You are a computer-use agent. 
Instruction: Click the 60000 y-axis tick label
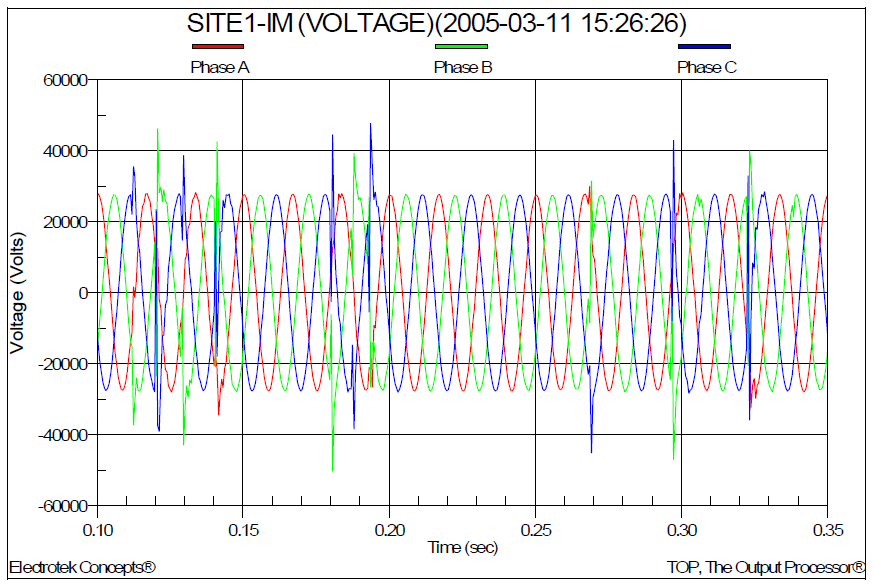(x=65, y=80)
